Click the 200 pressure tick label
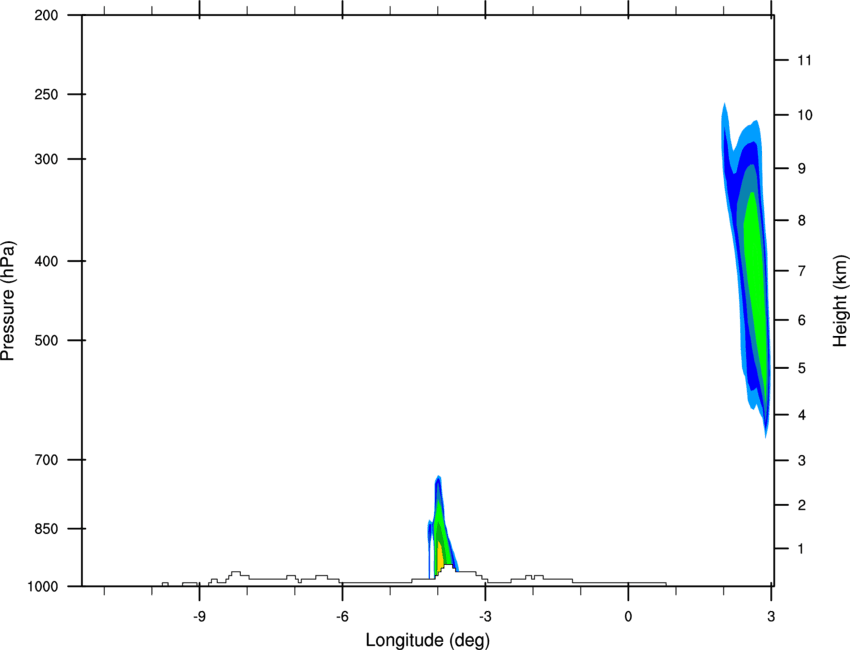This screenshot has height=650, width=850. click(x=46, y=15)
